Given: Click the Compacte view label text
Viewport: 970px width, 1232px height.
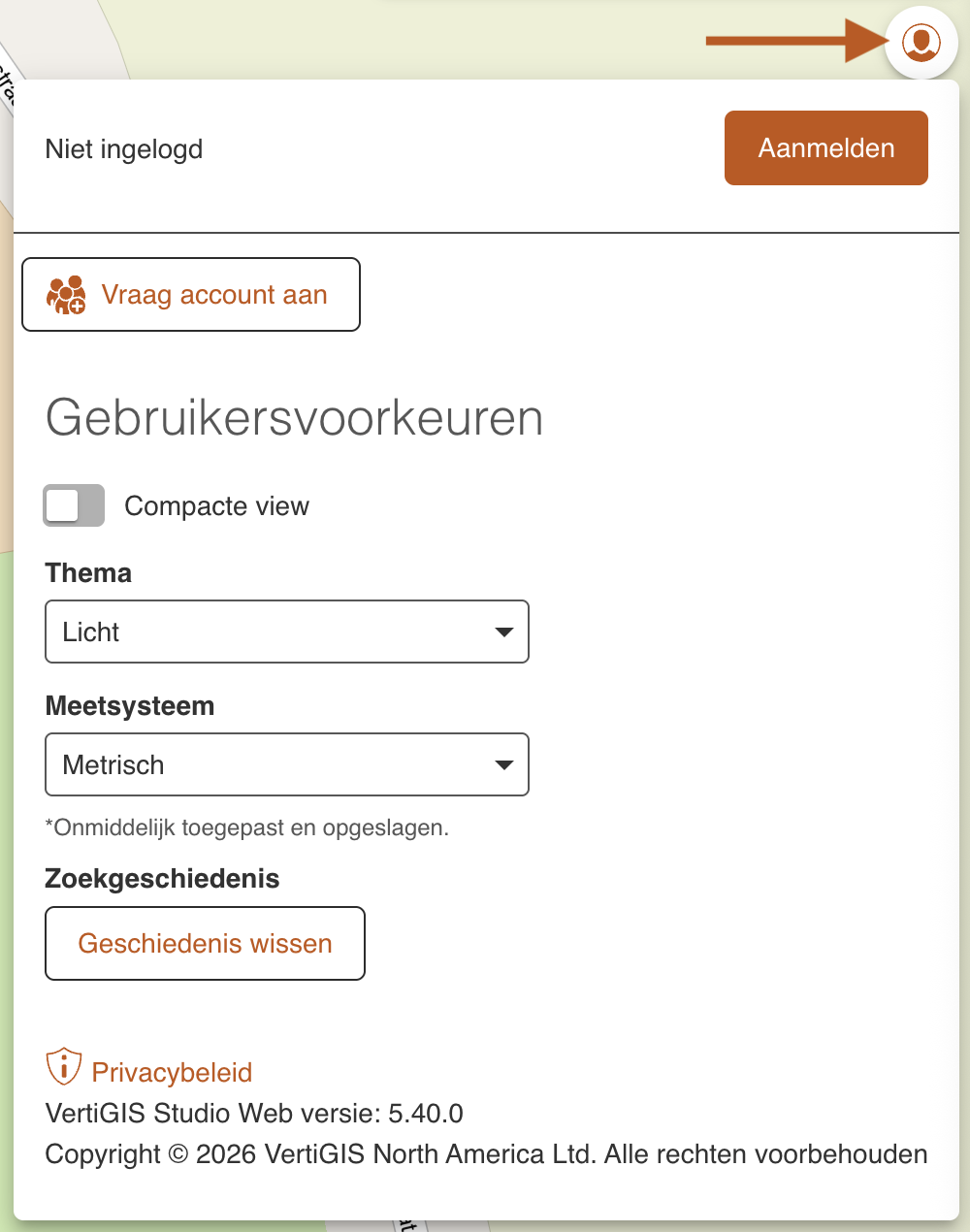Looking at the screenshot, I should pyautogui.click(x=216, y=506).
